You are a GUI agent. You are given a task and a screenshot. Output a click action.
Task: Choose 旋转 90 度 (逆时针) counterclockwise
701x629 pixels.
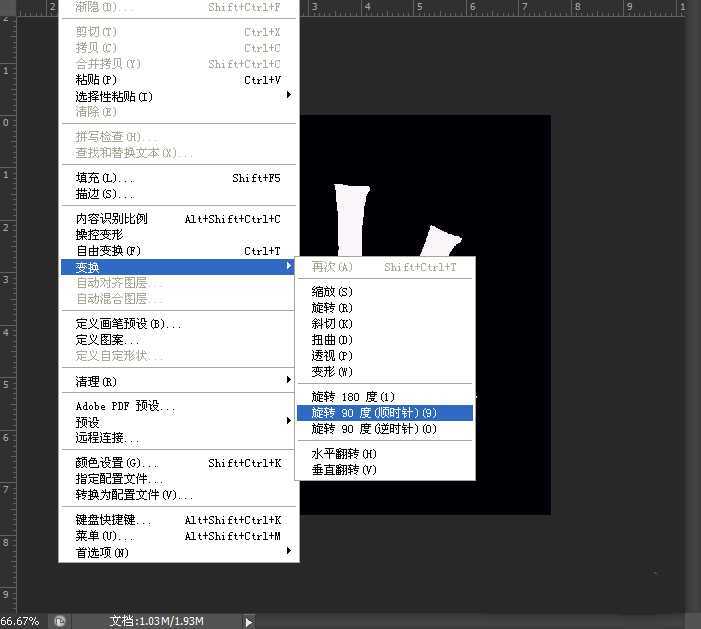[x=374, y=429]
